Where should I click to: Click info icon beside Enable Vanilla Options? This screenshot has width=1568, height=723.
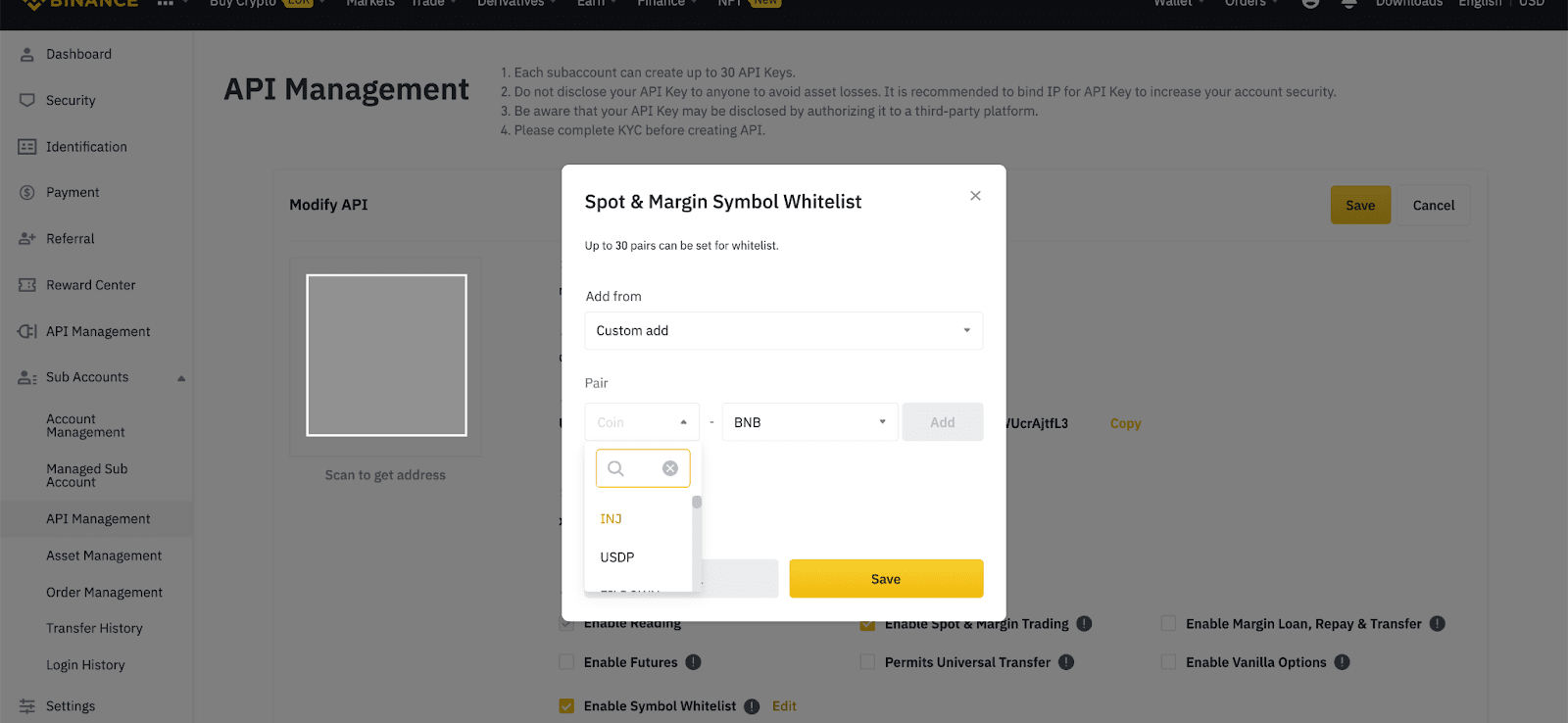1343,662
